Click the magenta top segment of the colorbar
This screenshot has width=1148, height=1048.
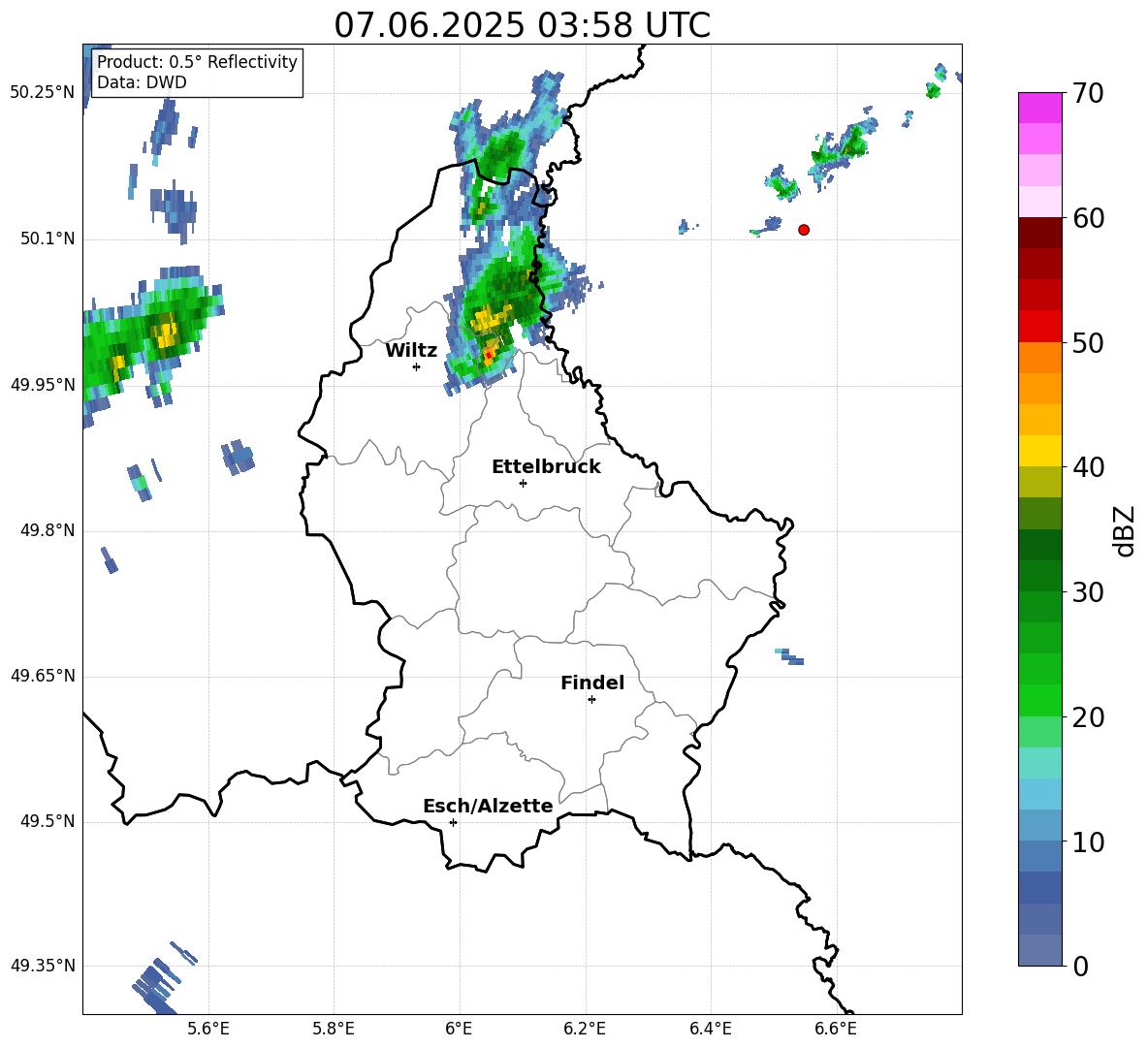[1040, 108]
